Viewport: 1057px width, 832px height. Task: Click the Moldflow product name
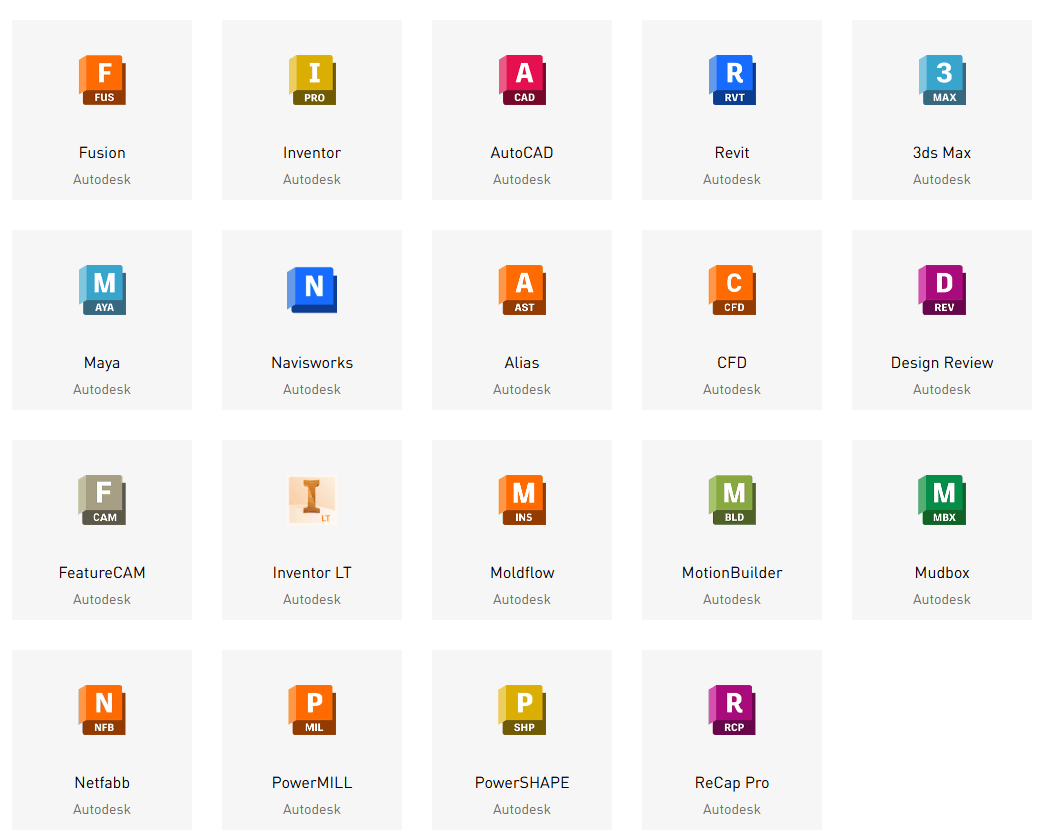click(x=522, y=573)
